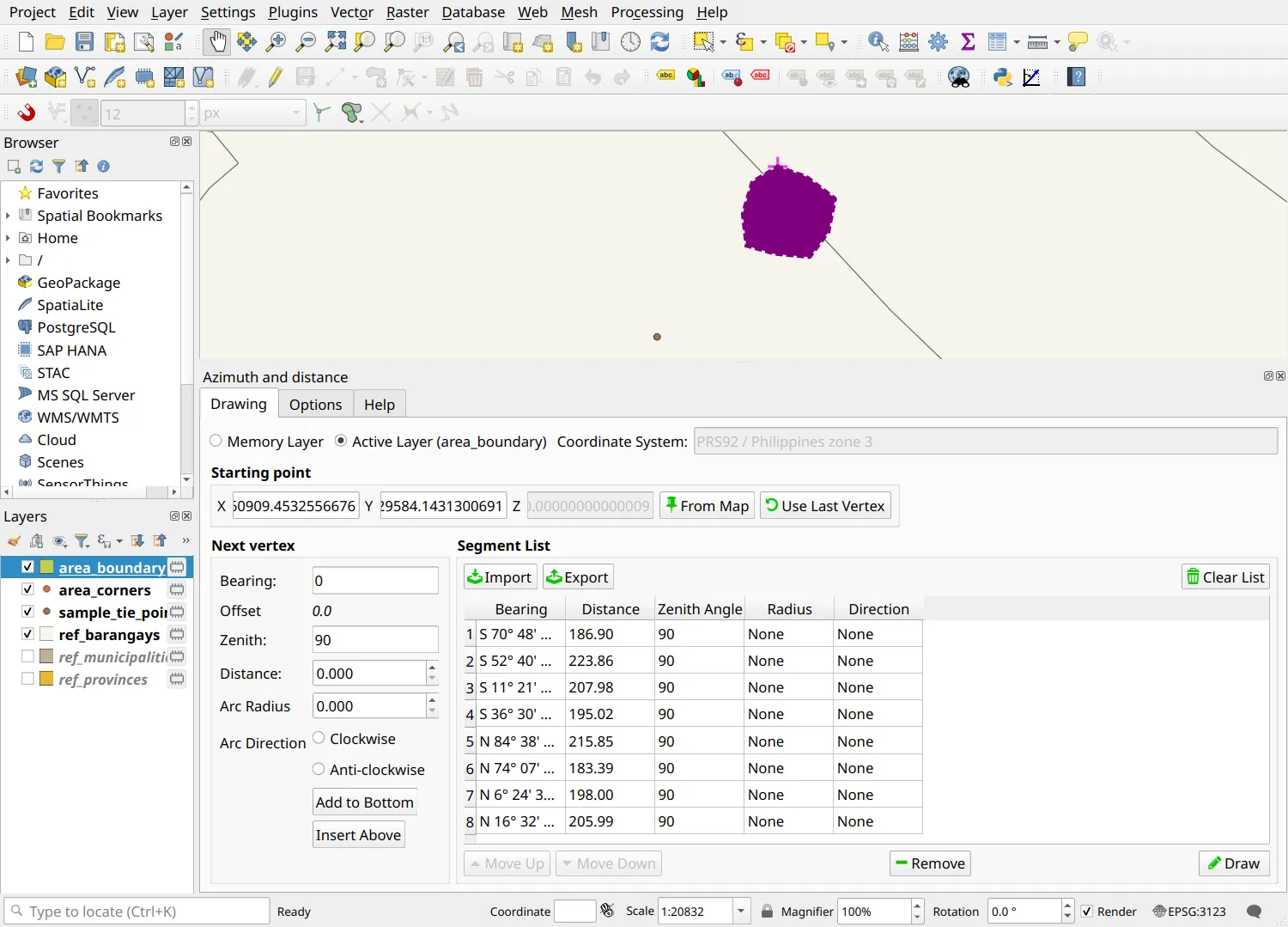Select Clockwise arc direction
The height and width of the screenshot is (927, 1288).
click(319, 738)
